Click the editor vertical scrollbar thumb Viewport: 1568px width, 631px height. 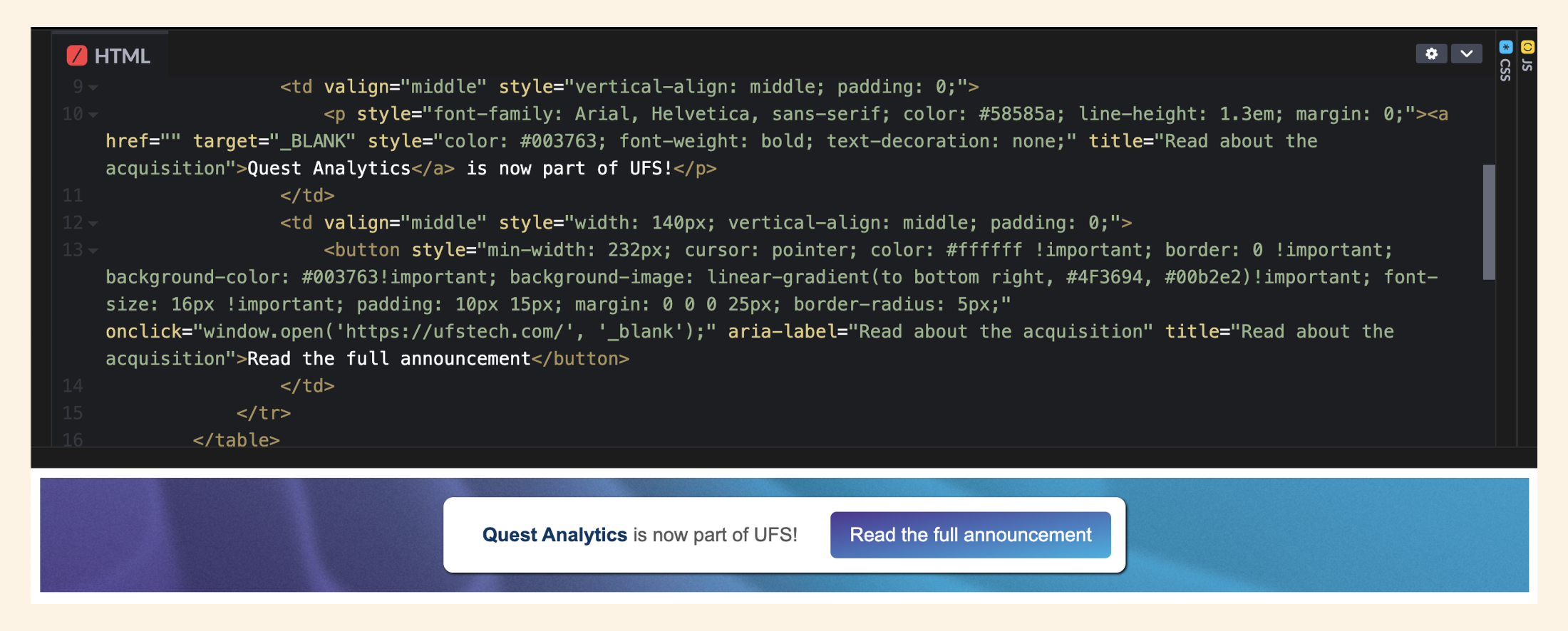1488,222
